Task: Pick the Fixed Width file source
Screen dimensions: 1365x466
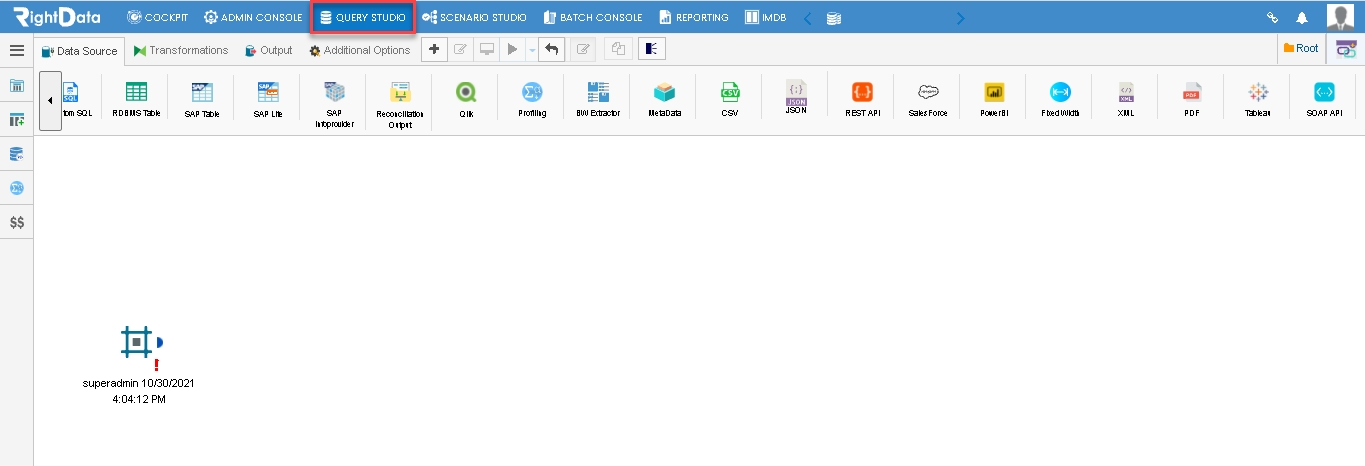Action: [1060, 99]
